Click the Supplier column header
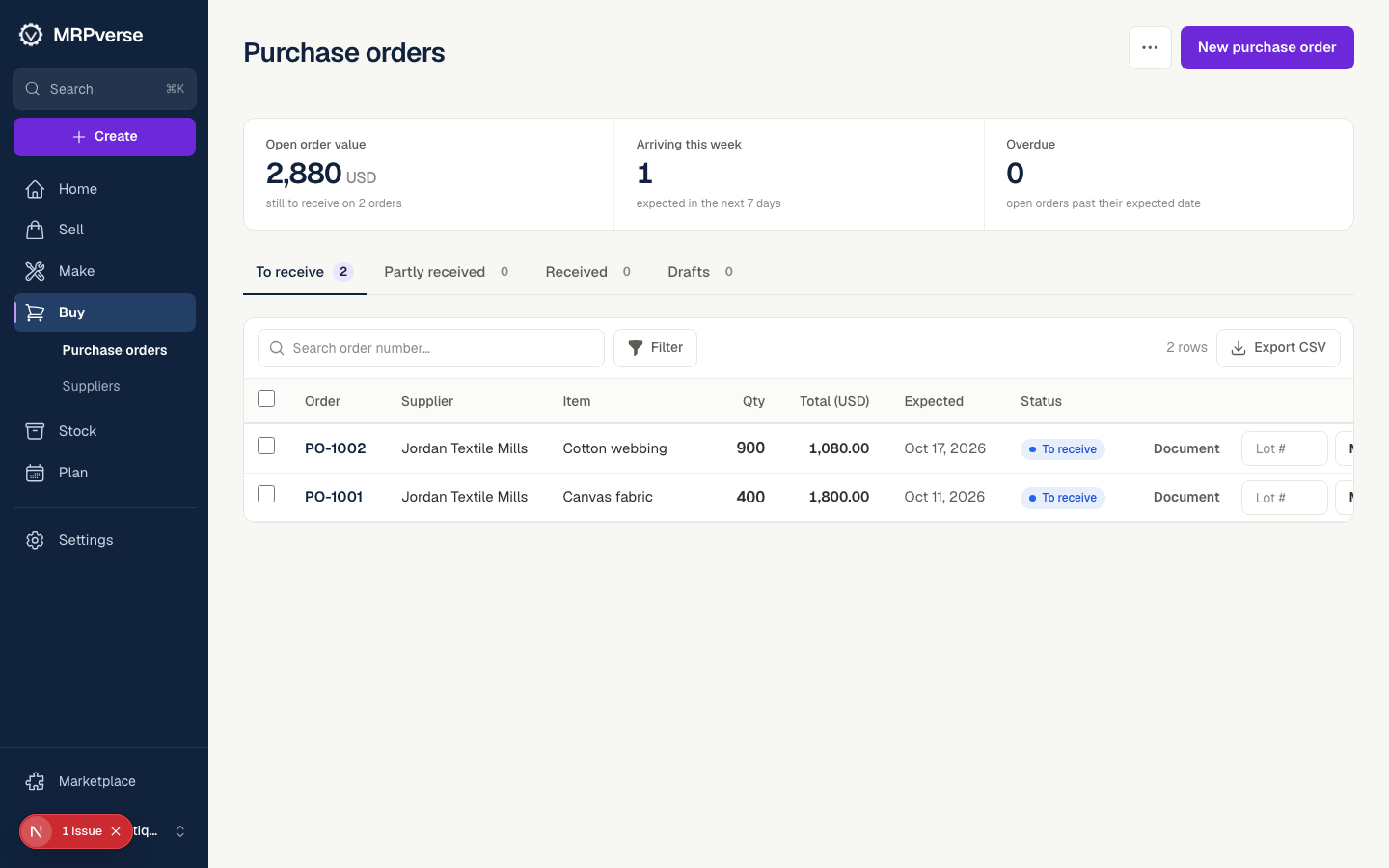Screen dimensions: 1389x868 click(x=427, y=401)
